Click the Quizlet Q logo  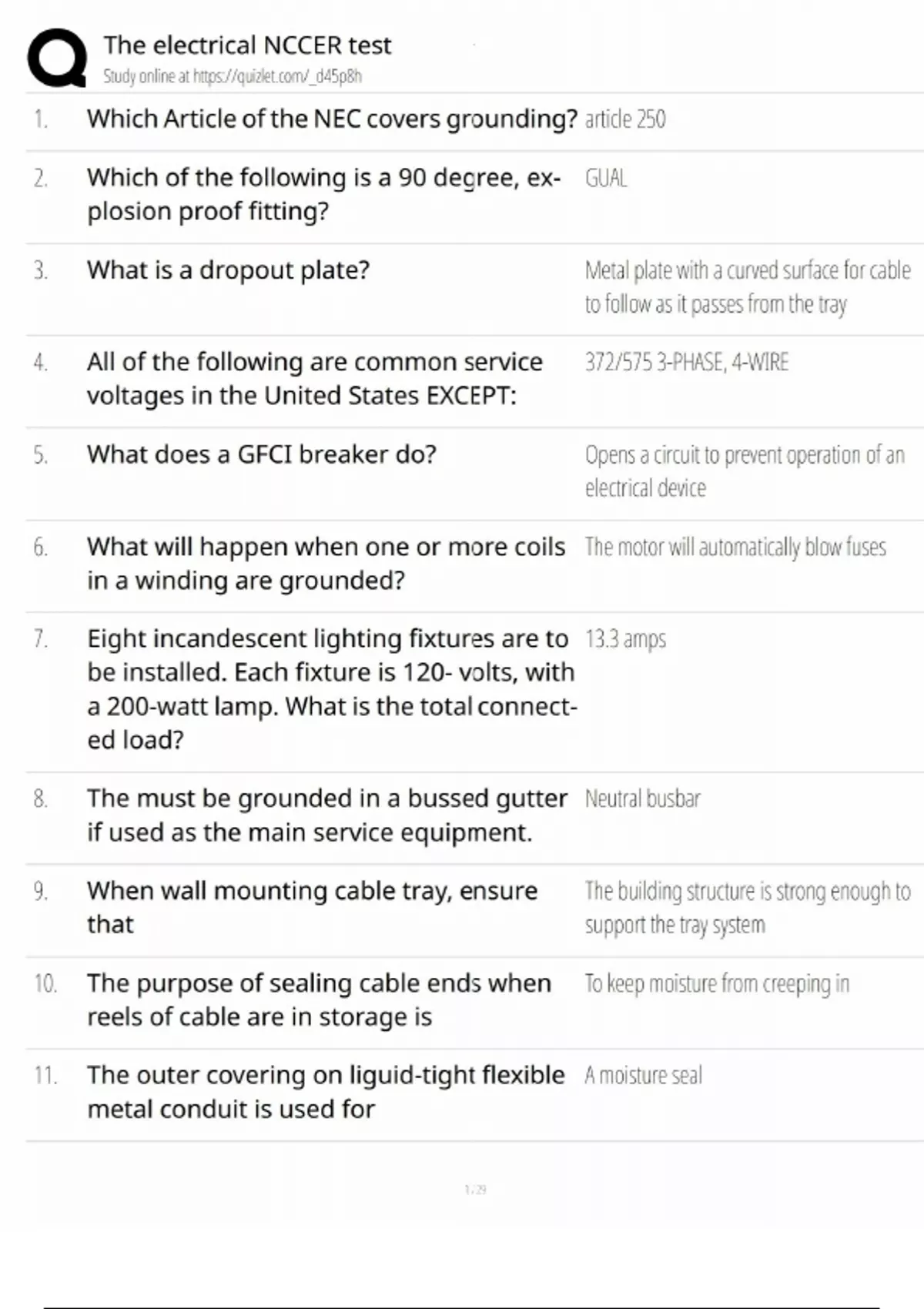pyautogui.click(x=57, y=58)
